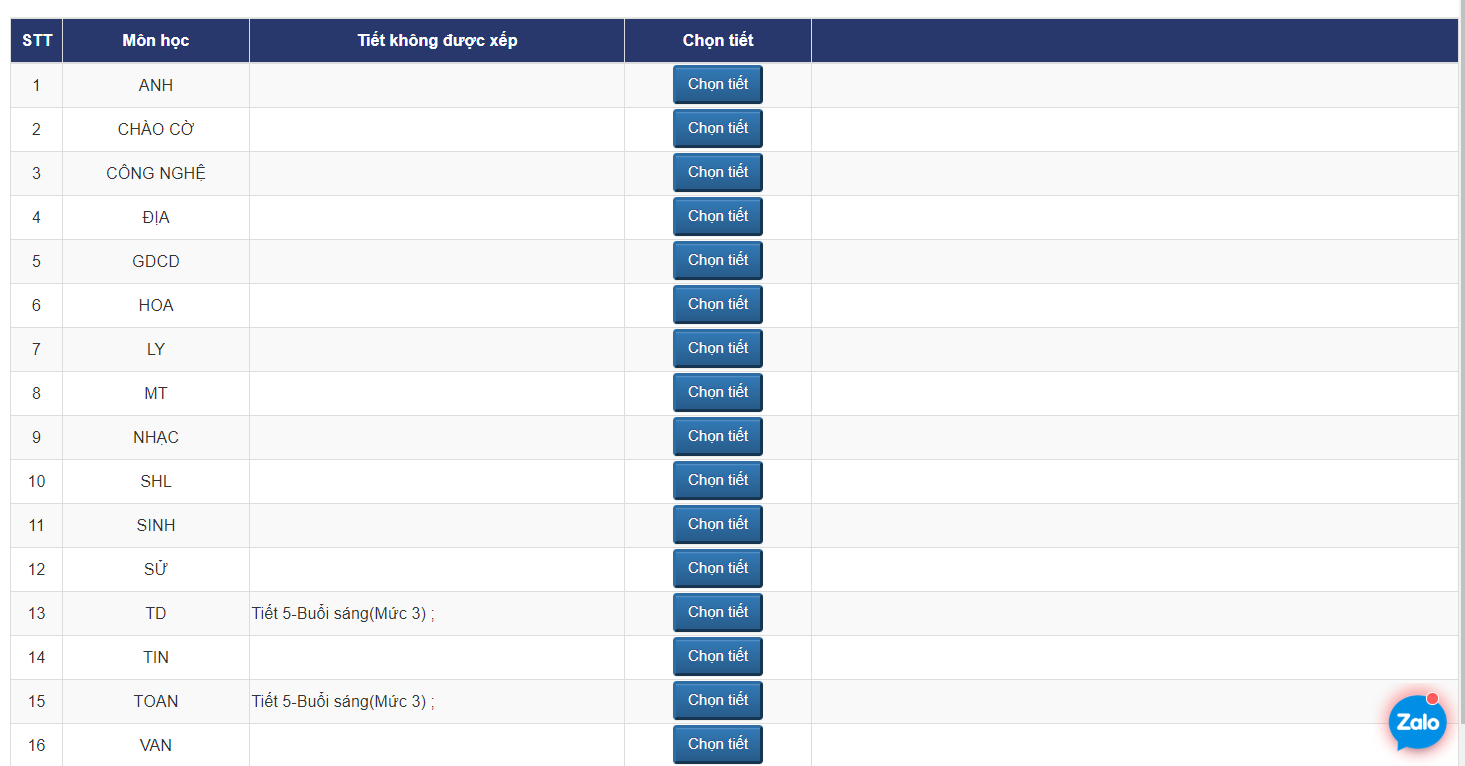The width and height of the screenshot is (1465, 766).
Task: Click the Môn học column header
Action: [155, 41]
